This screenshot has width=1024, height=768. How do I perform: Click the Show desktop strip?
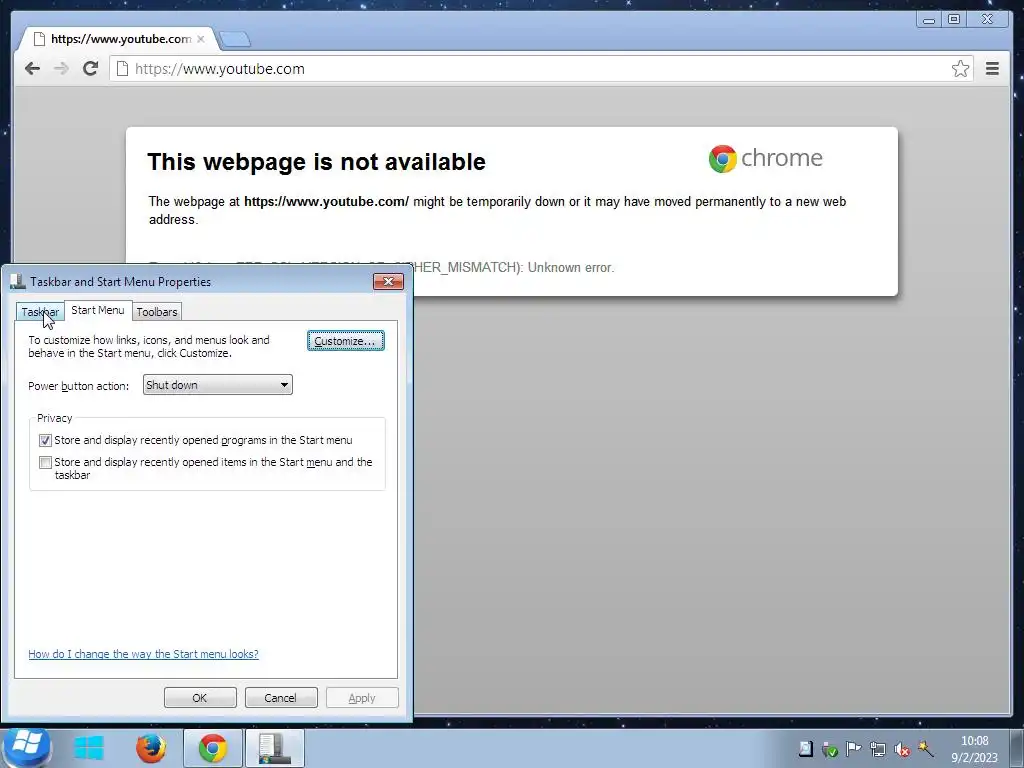pyautogui.click(x=1018, y=748)
